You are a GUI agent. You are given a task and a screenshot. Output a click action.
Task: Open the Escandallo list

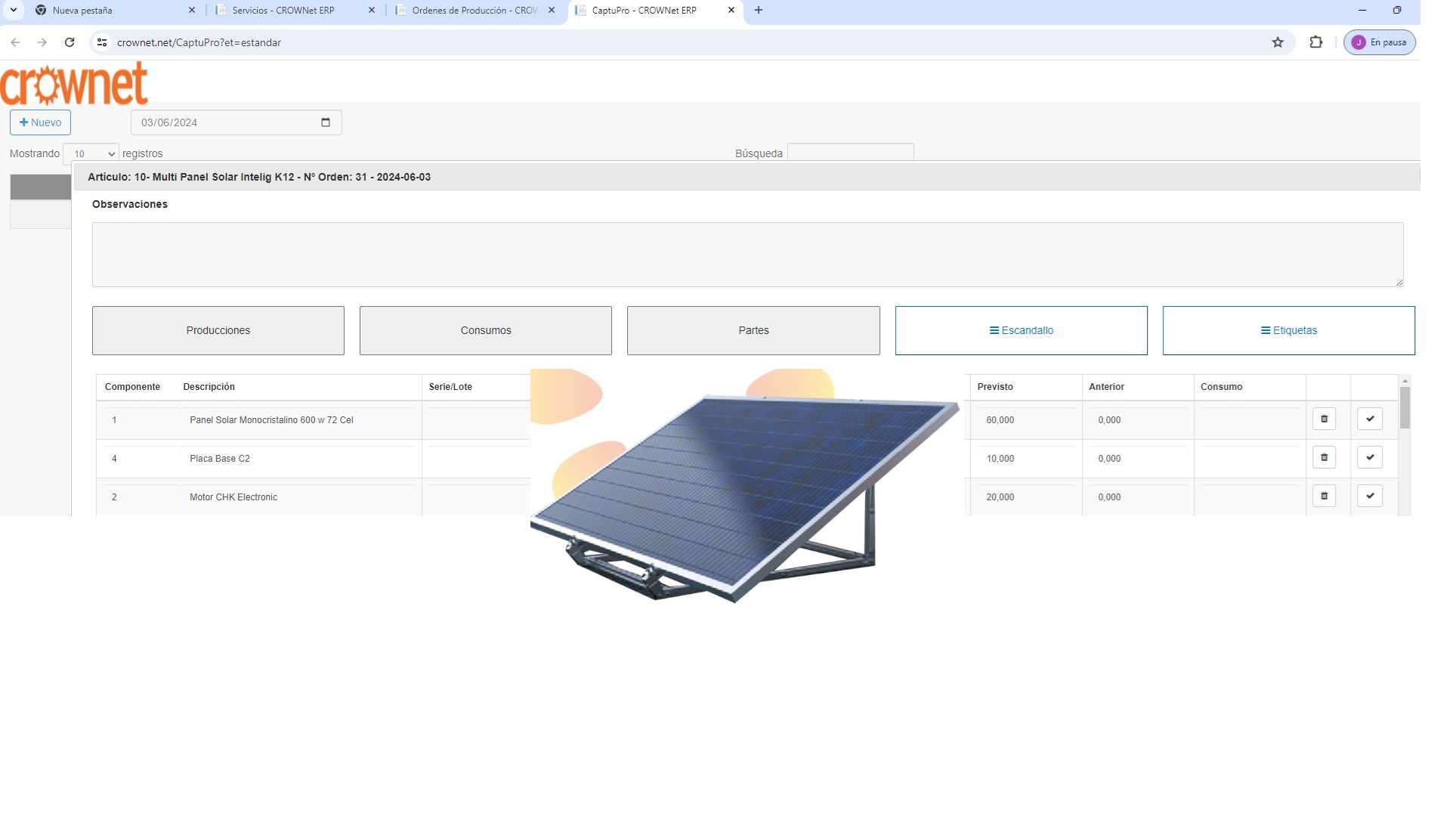[x=1022, y=330]
